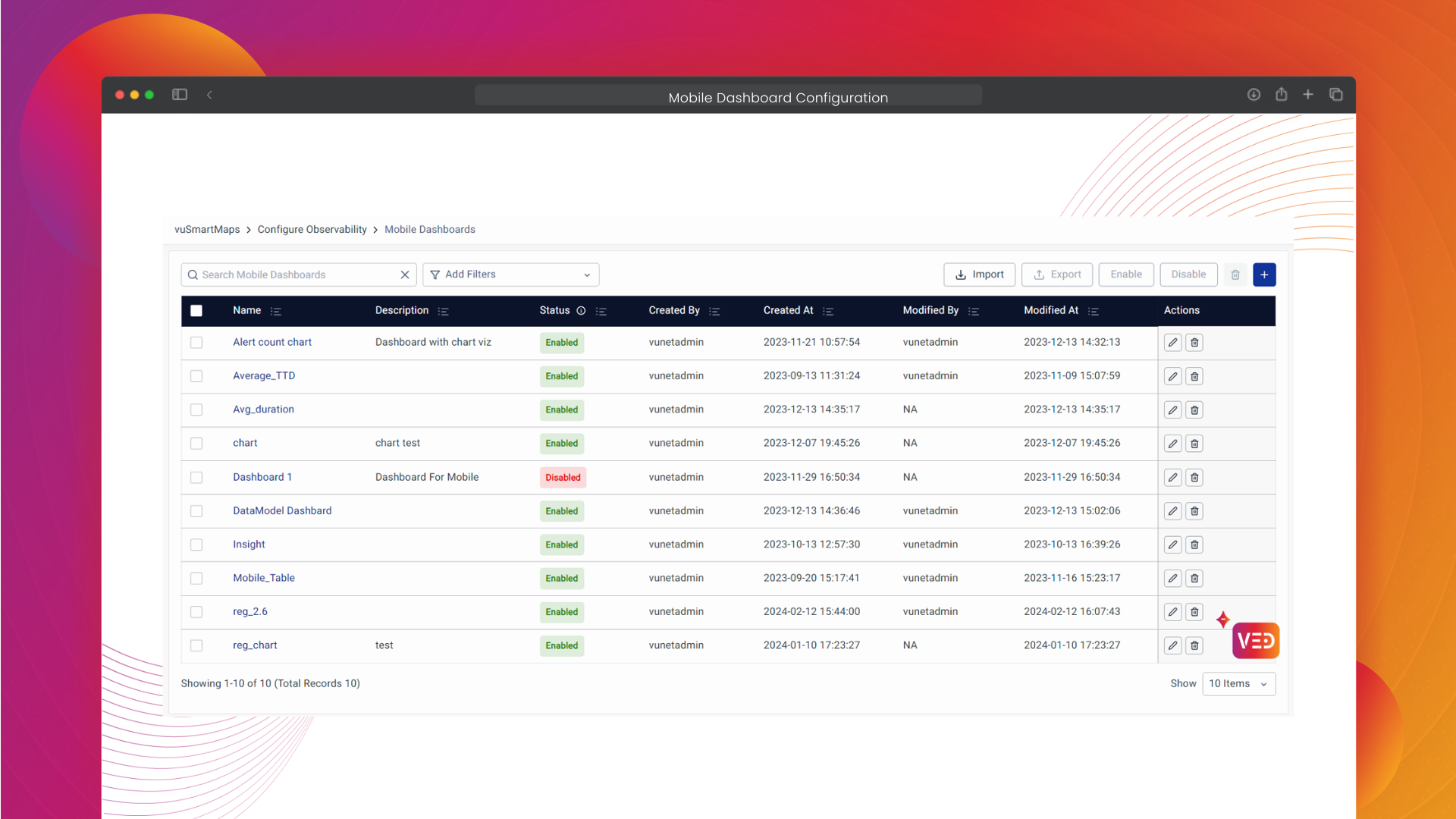Click edit pencil for reg_chart row
This screenshot has width=1456, height=819.
click(1172, 646)
